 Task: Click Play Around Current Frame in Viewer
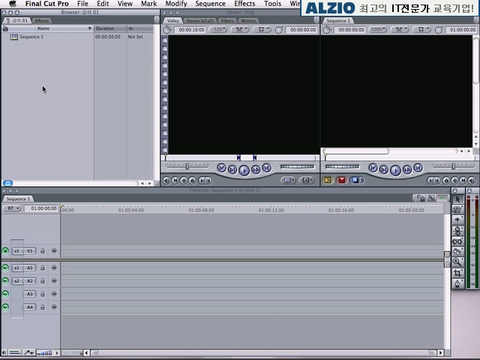[256, 170]
